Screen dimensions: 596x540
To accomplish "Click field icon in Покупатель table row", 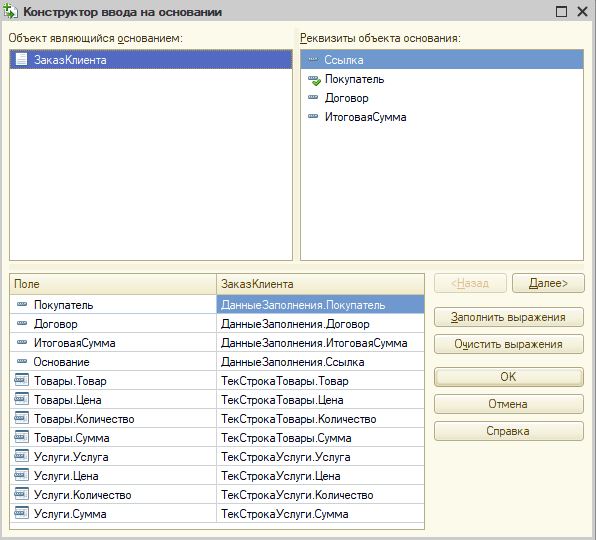I will [22, 304].
